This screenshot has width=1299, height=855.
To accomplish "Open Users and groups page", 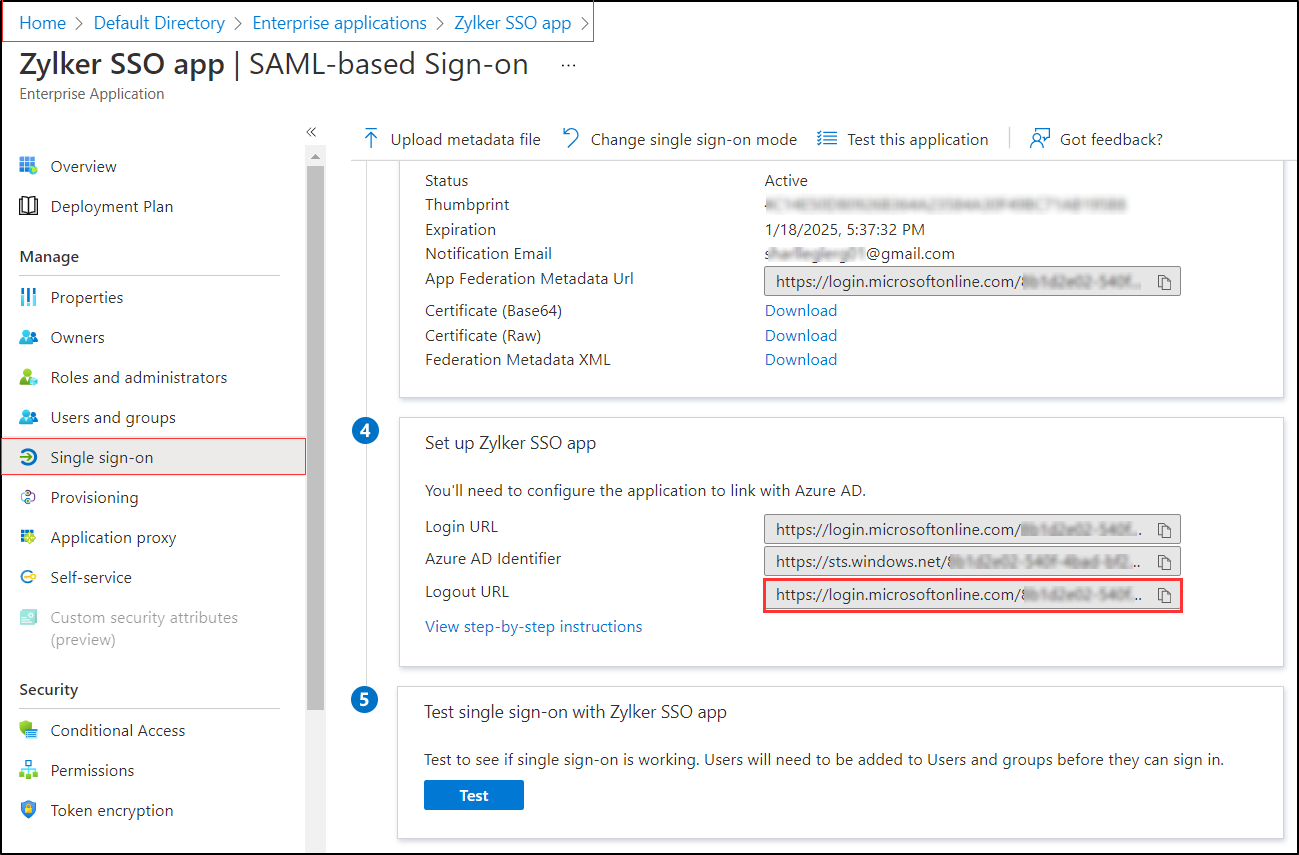I will (x=113, y=417).
